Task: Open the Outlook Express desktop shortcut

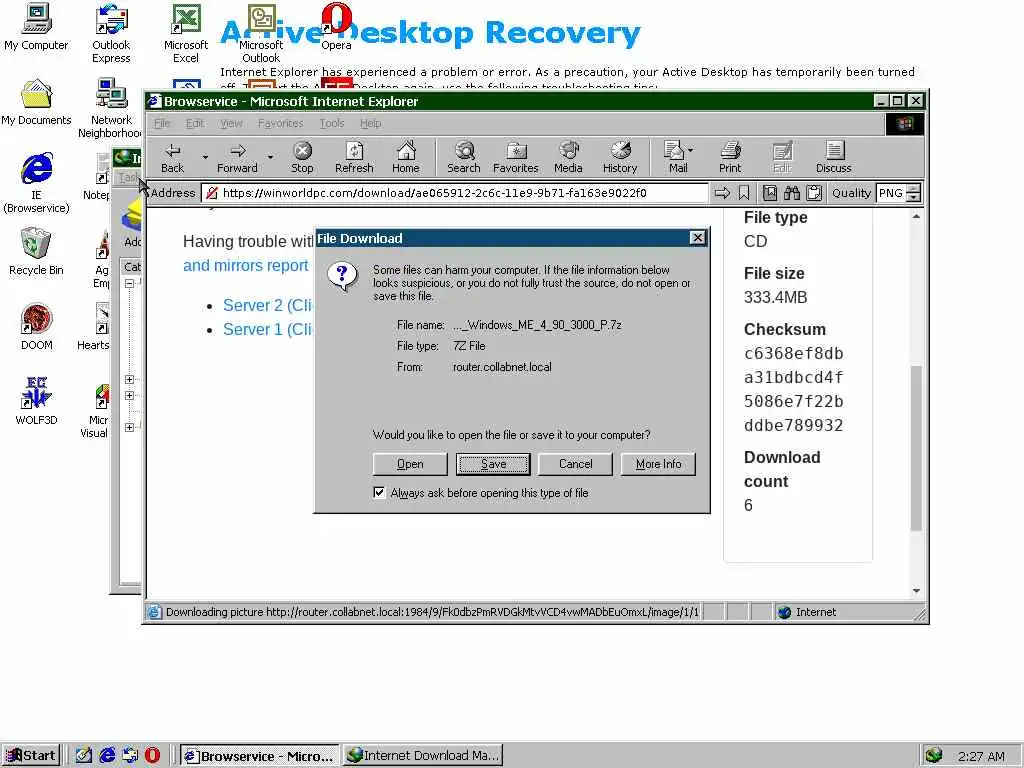Action: tap(111, 33)
